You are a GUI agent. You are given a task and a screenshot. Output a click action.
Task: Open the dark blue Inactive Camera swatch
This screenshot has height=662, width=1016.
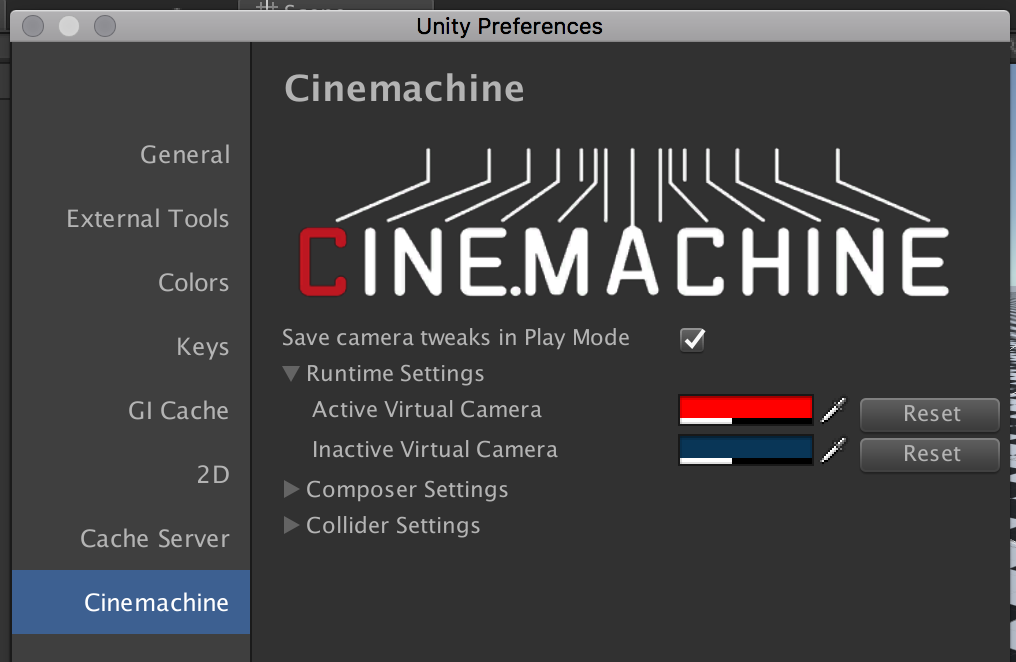[x=745, y=448]
